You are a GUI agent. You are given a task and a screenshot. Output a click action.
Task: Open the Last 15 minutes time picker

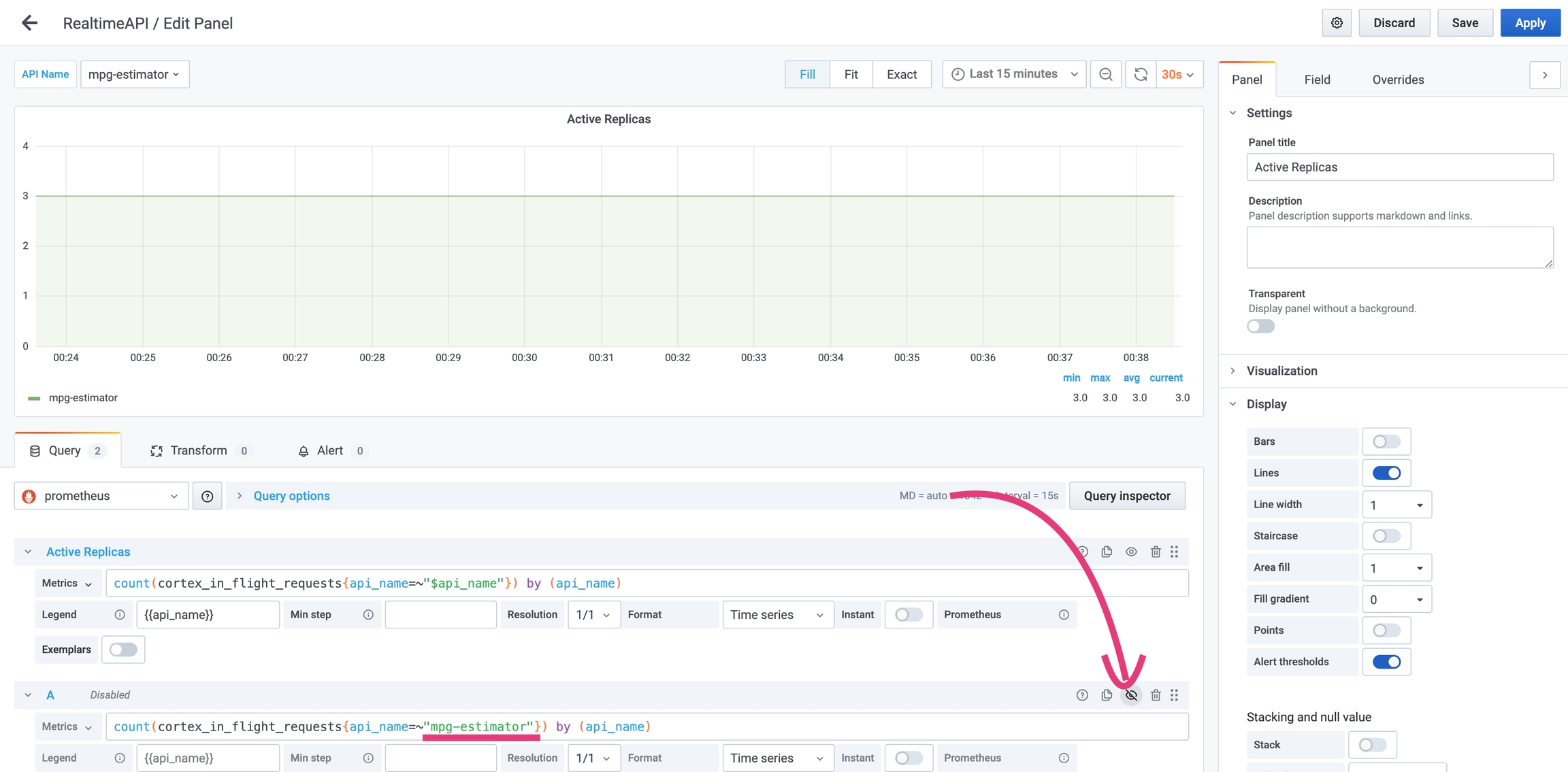(1014, 74)
